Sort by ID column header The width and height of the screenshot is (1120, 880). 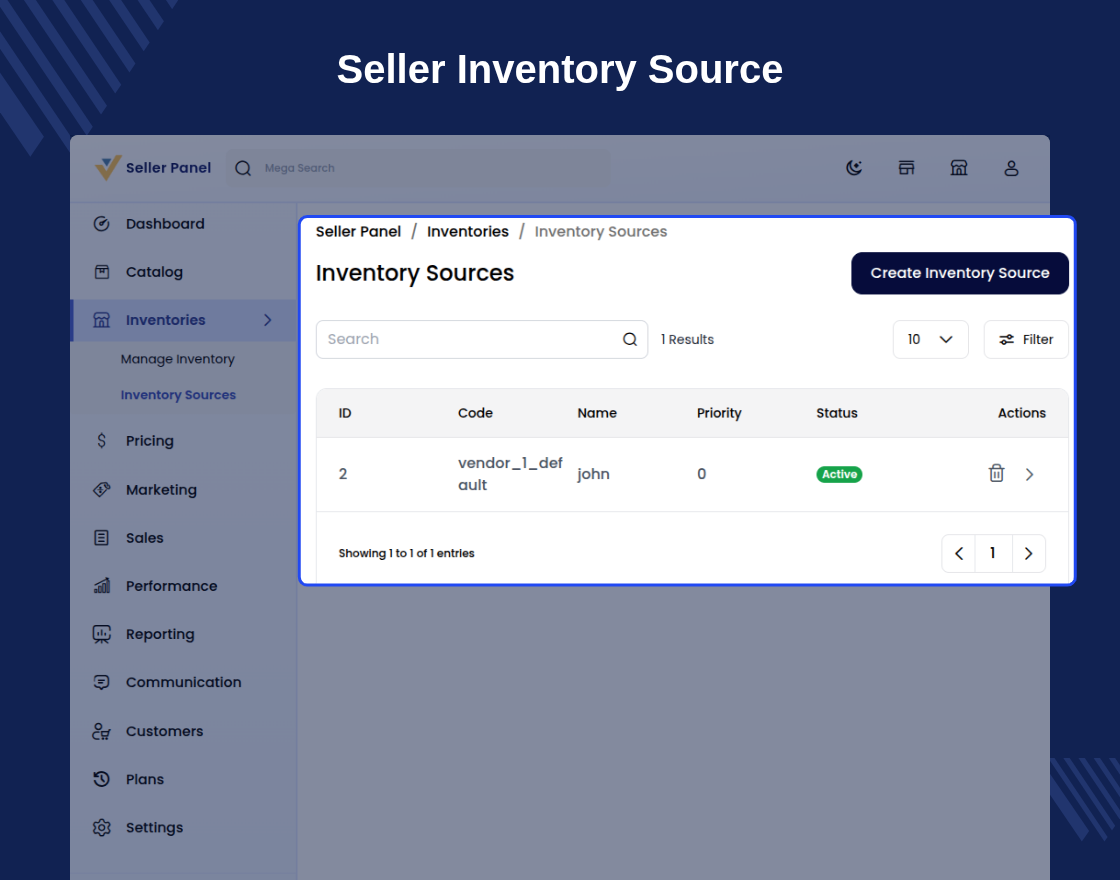[345, 413]
